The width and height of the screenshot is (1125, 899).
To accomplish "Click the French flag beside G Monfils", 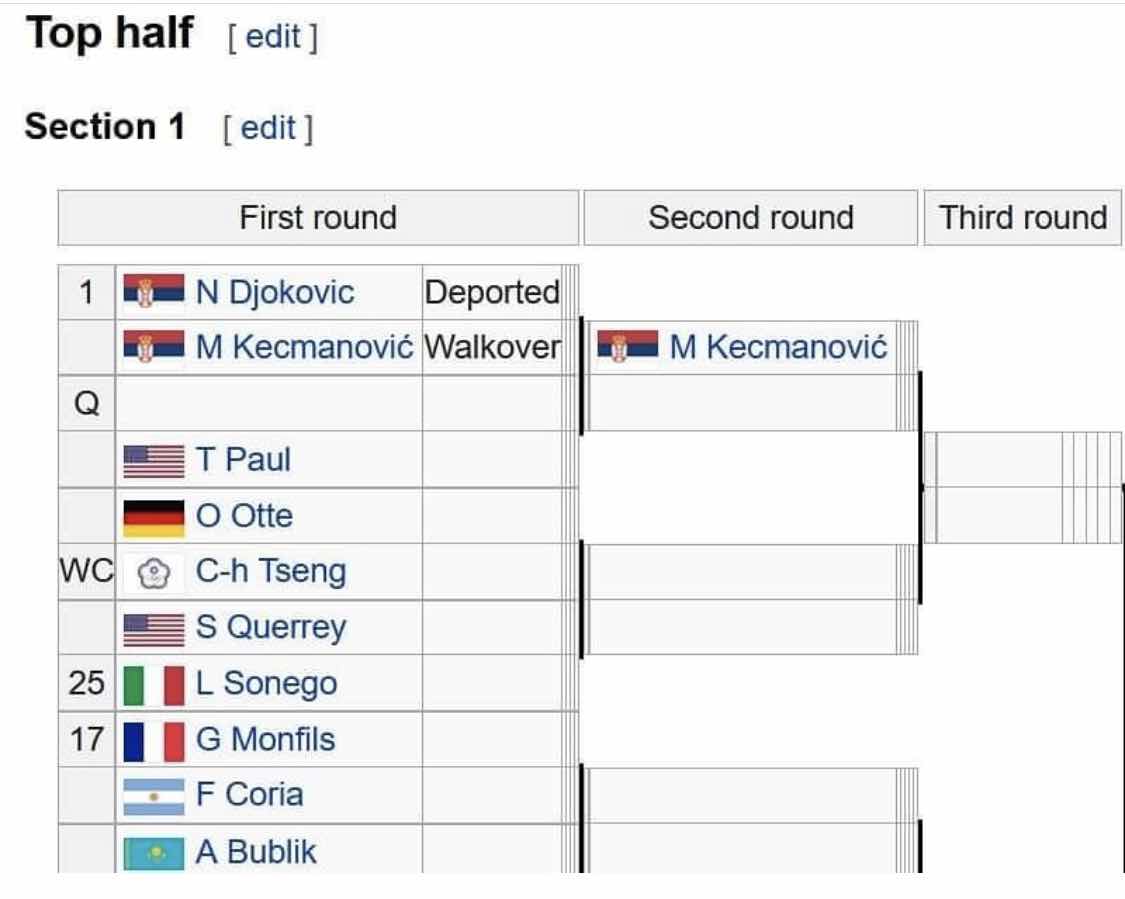I will (x=154, y=741).
